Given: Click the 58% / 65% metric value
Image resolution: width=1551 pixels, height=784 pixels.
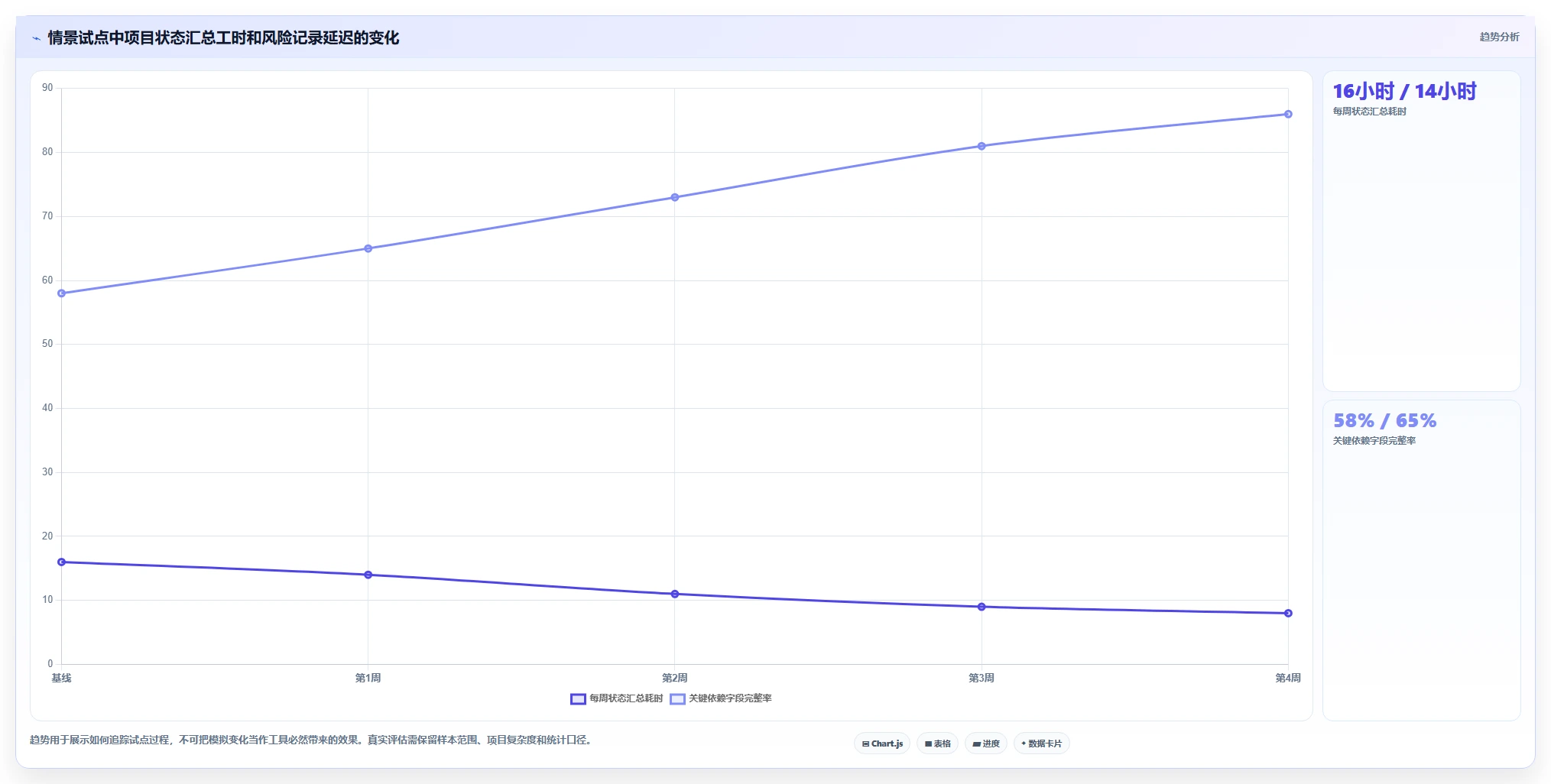Looking at the screenshot, I should point(1384,421).
